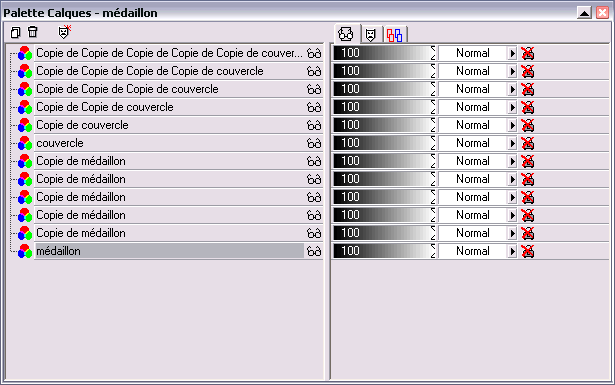The image size is (615, 385).
Task: Select 'Copie de Copie de couvercle' layer
Action: tap(105, 107)
